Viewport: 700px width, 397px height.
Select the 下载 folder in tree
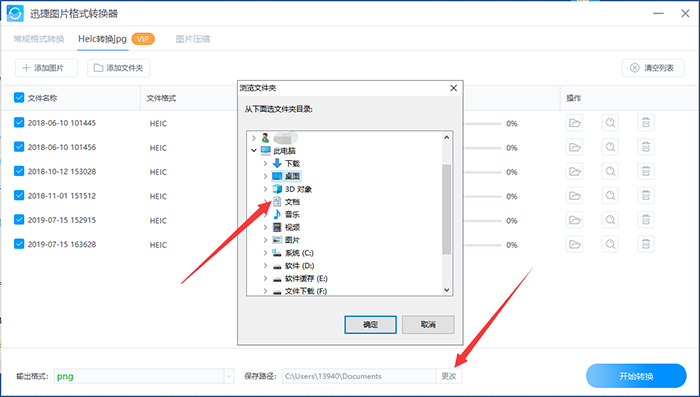point(286,163)
